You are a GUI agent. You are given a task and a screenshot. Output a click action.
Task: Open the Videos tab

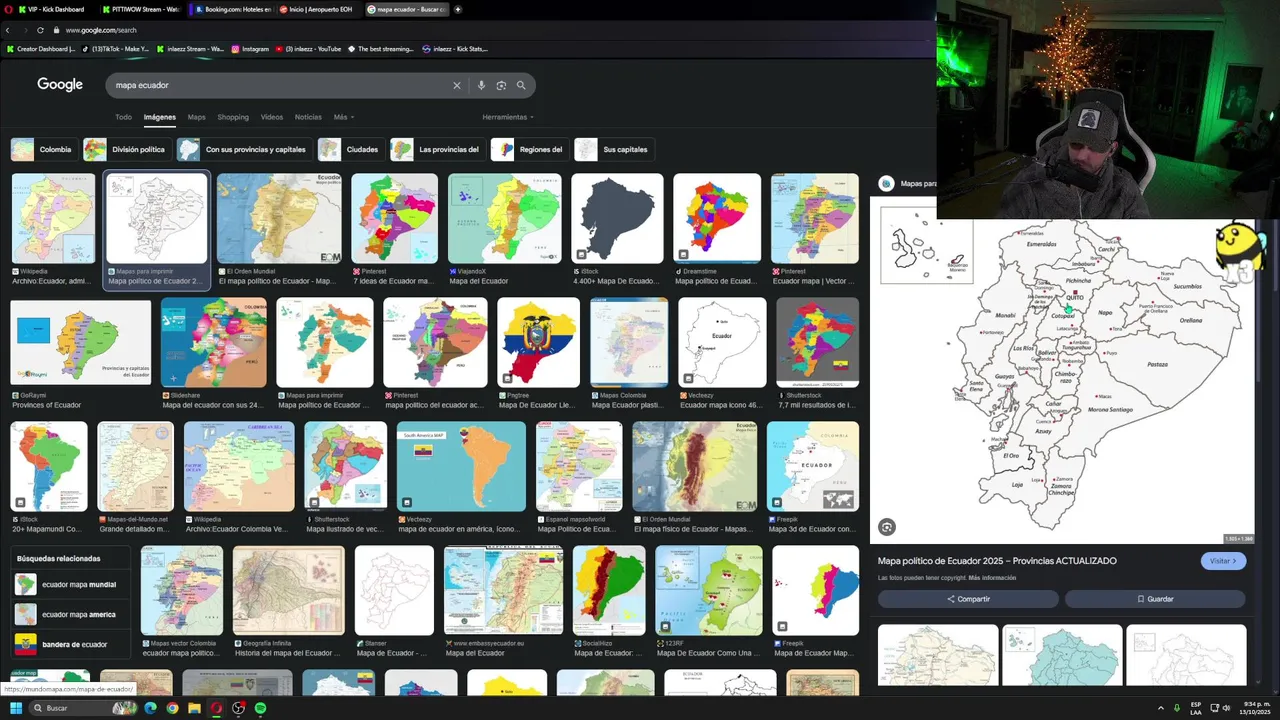coord(272,117)
